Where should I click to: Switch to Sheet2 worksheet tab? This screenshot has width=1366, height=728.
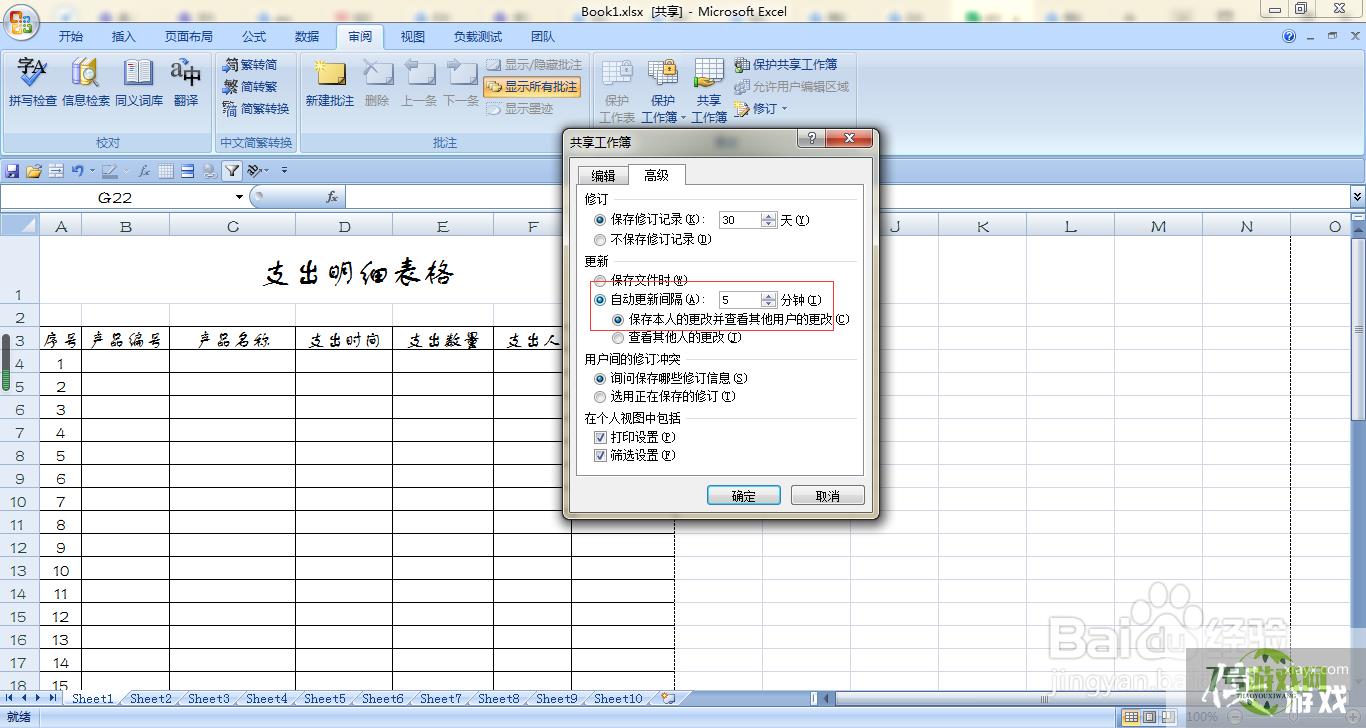(x=150, y=699)
